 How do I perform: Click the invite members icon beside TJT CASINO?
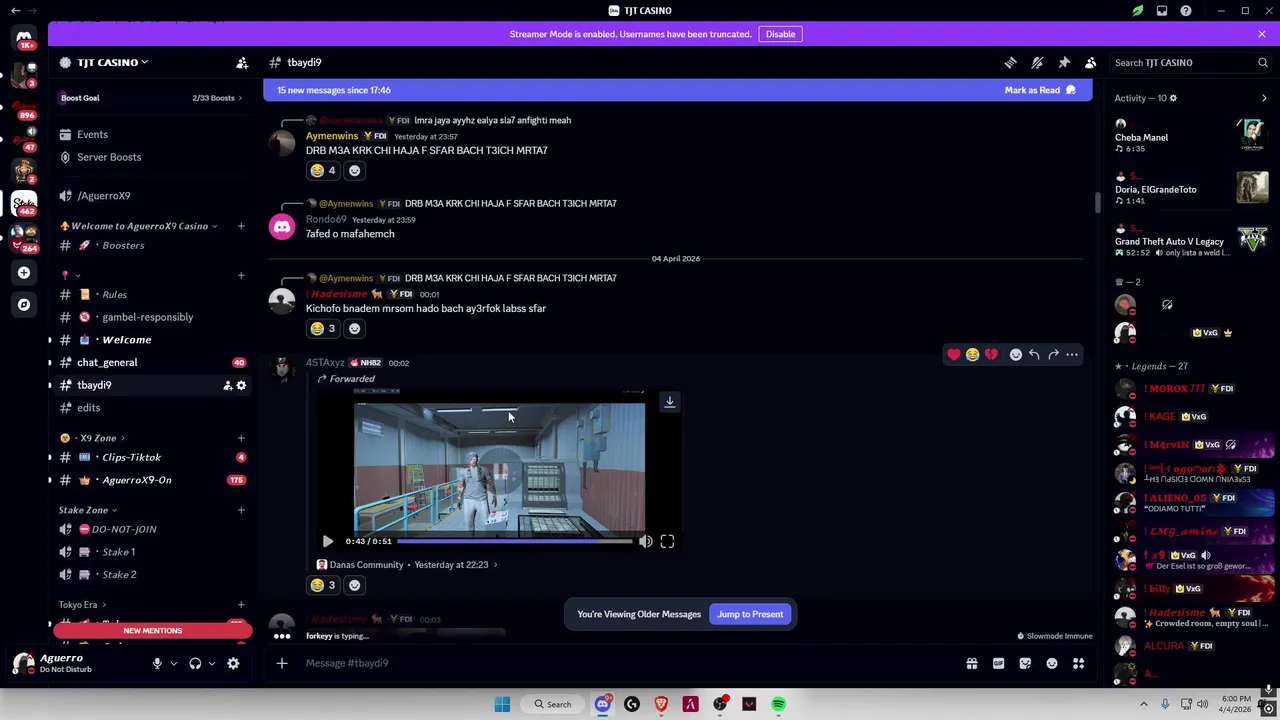pyautogui.click(x=242, y=62)
